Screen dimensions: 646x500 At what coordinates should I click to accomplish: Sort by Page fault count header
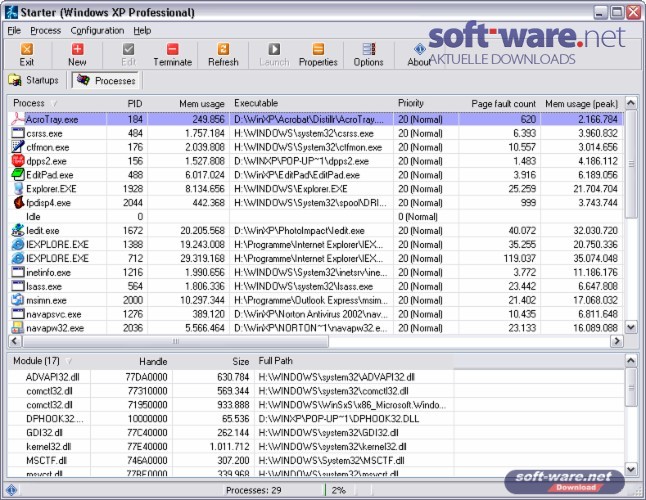tap(500, 103)
